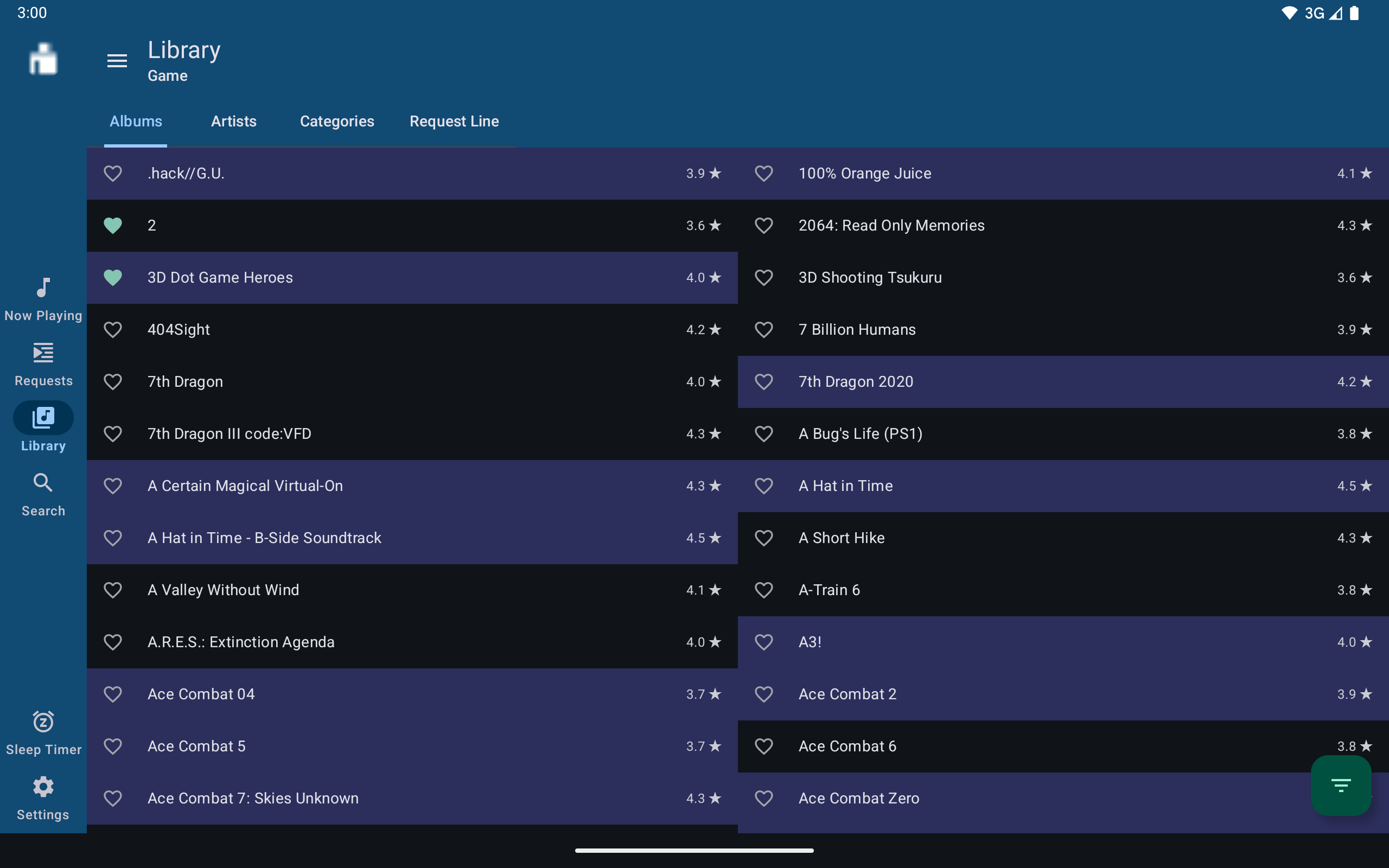Open the Sleep Timer
Image resolution: width=1389 pixels, height=868 pixels.
[43, 733]
